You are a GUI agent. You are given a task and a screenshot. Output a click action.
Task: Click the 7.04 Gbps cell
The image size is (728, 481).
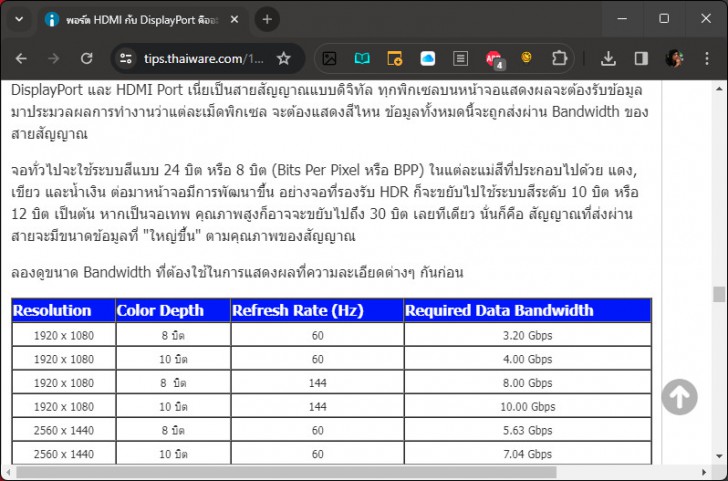(x=528, y=454)
